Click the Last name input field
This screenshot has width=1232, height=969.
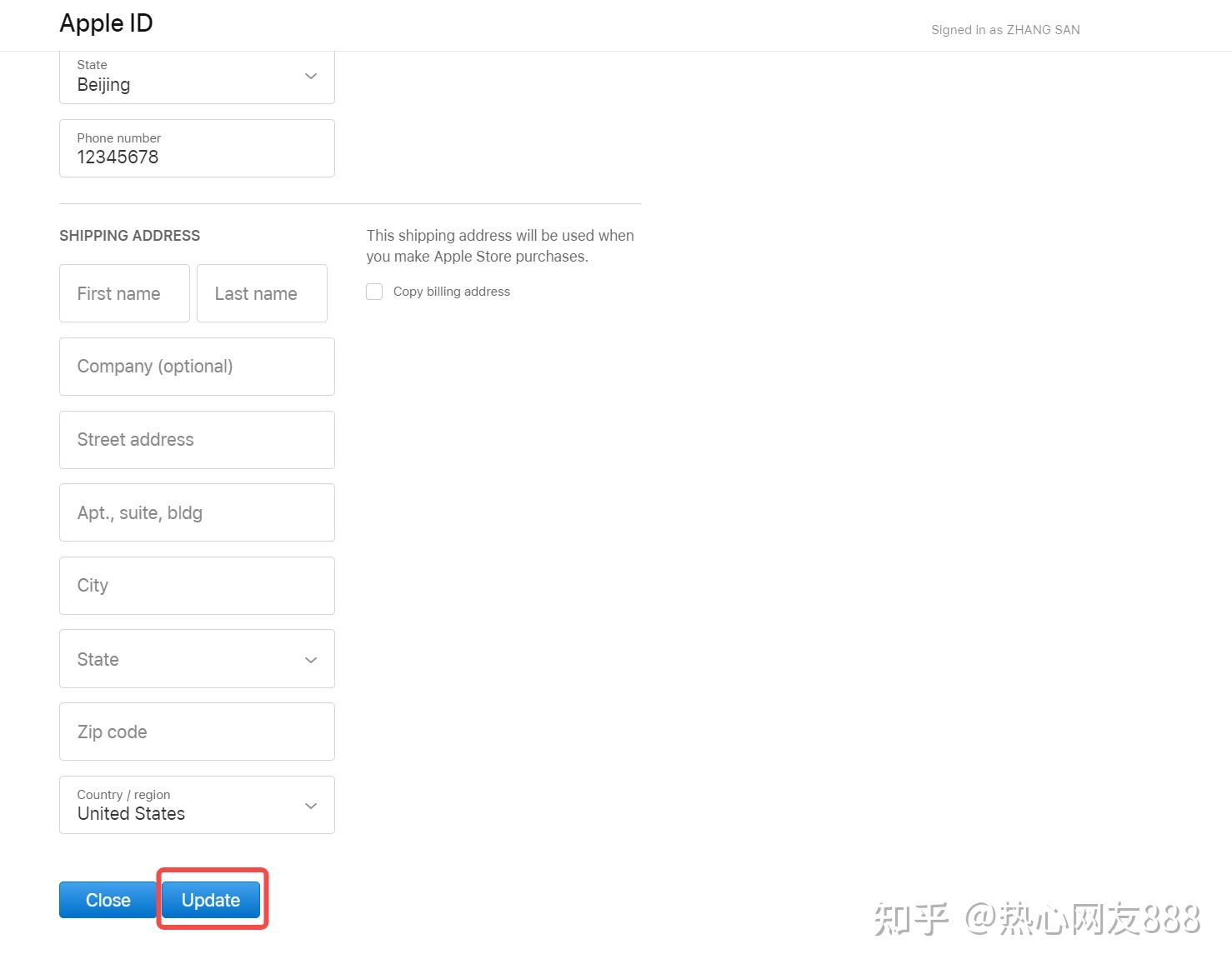pyautogui.click(x=262, y=293)
